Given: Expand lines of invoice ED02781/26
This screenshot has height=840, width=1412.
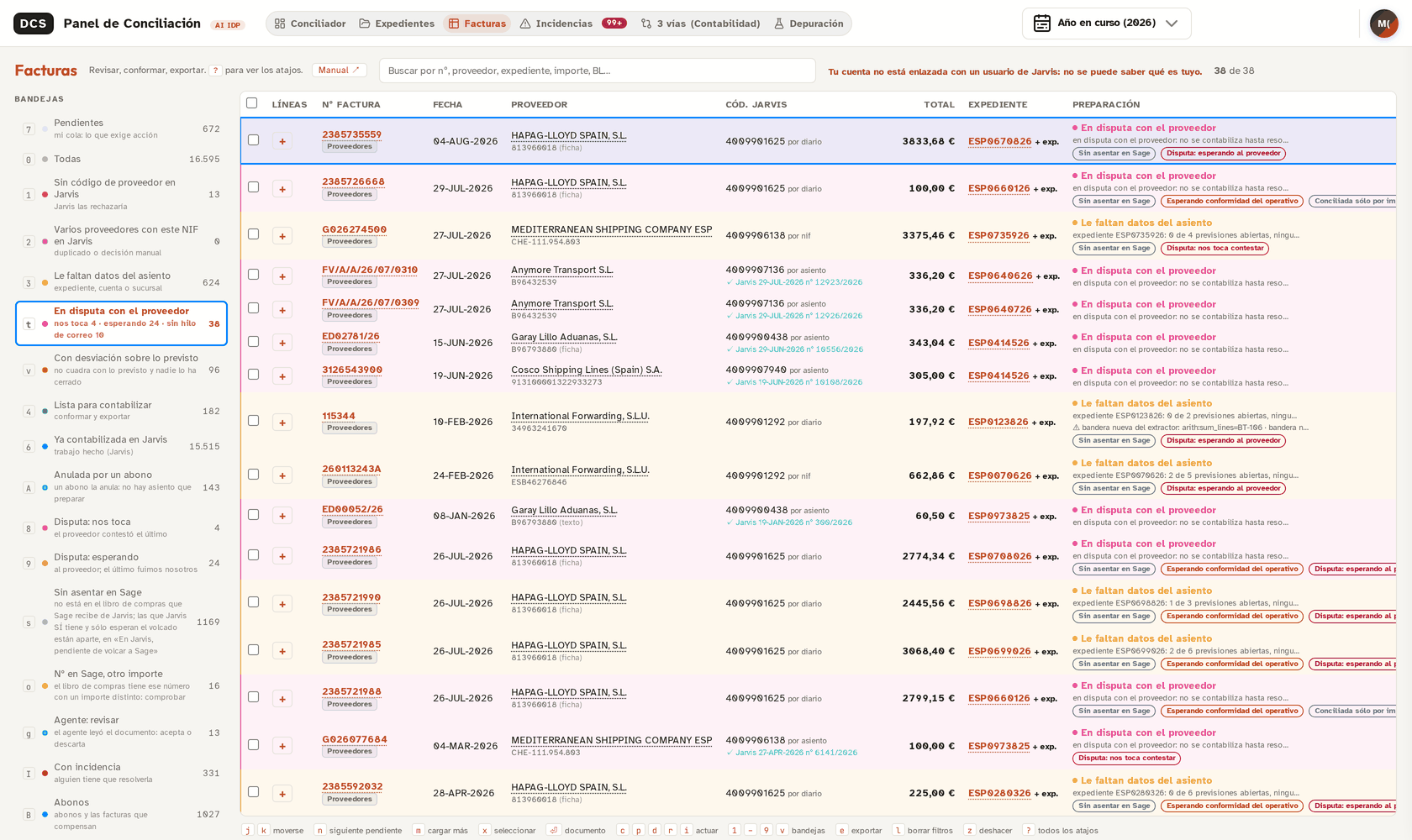Looking at the screenshot, I should 282,343.
